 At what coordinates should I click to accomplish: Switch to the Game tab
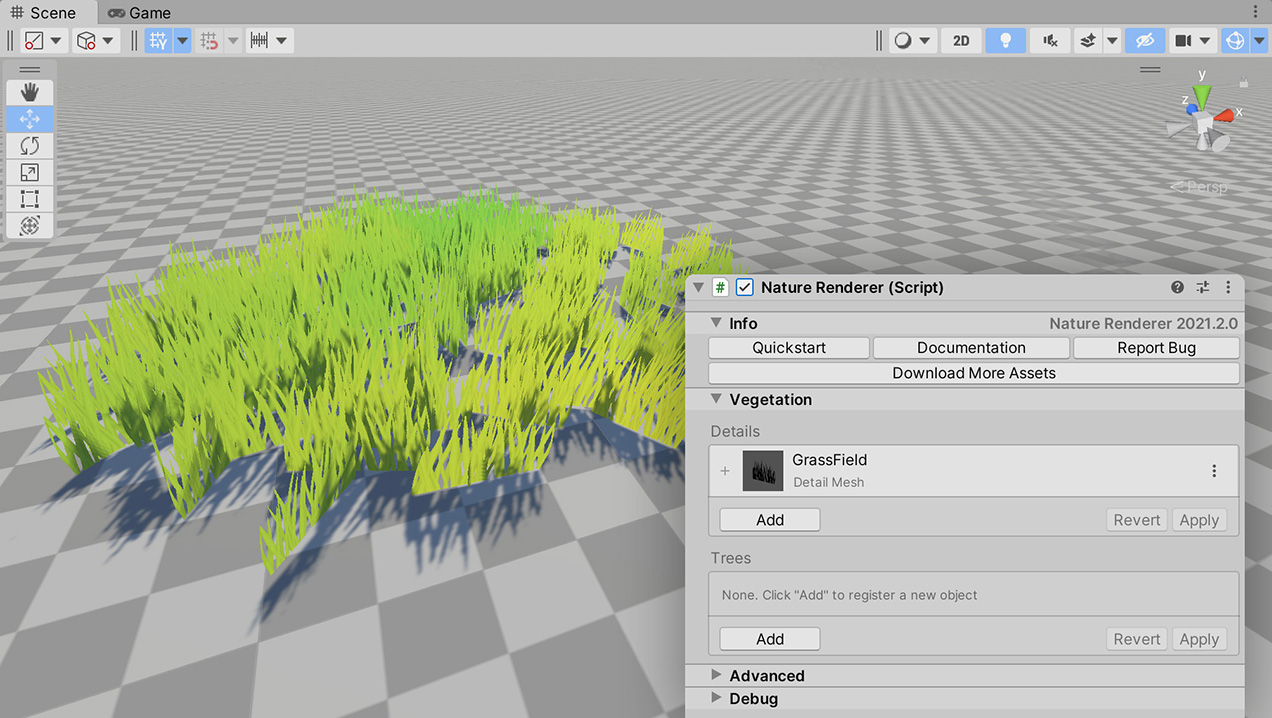point(138,12)
